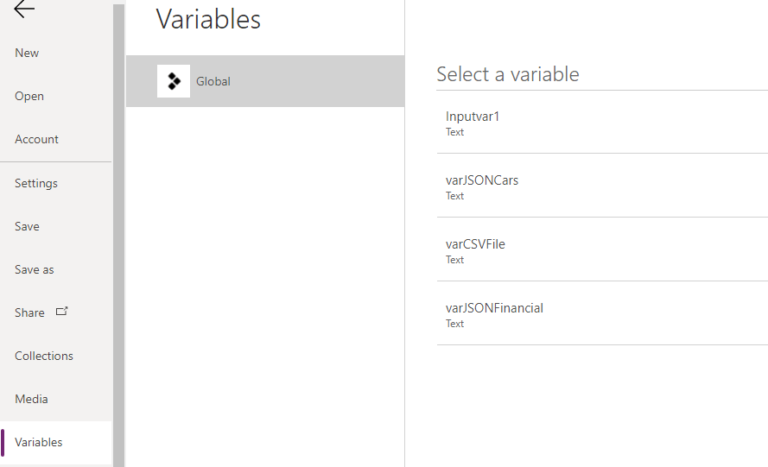The height and width of the screenshot is (467, 768).
Task: Select Open in the left sidebar
Action: point(29,96)
